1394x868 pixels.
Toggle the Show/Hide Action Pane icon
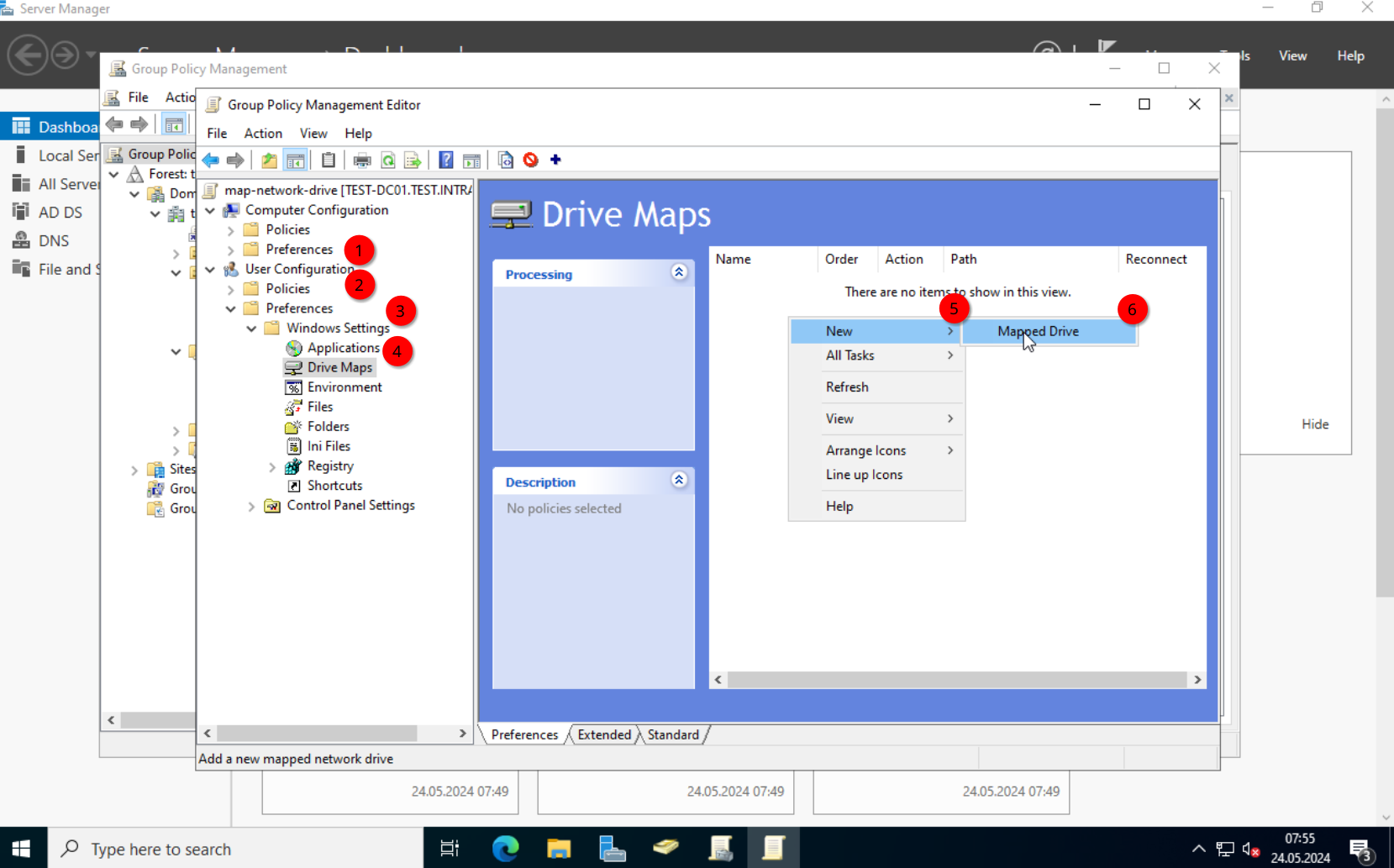point(471,160)
